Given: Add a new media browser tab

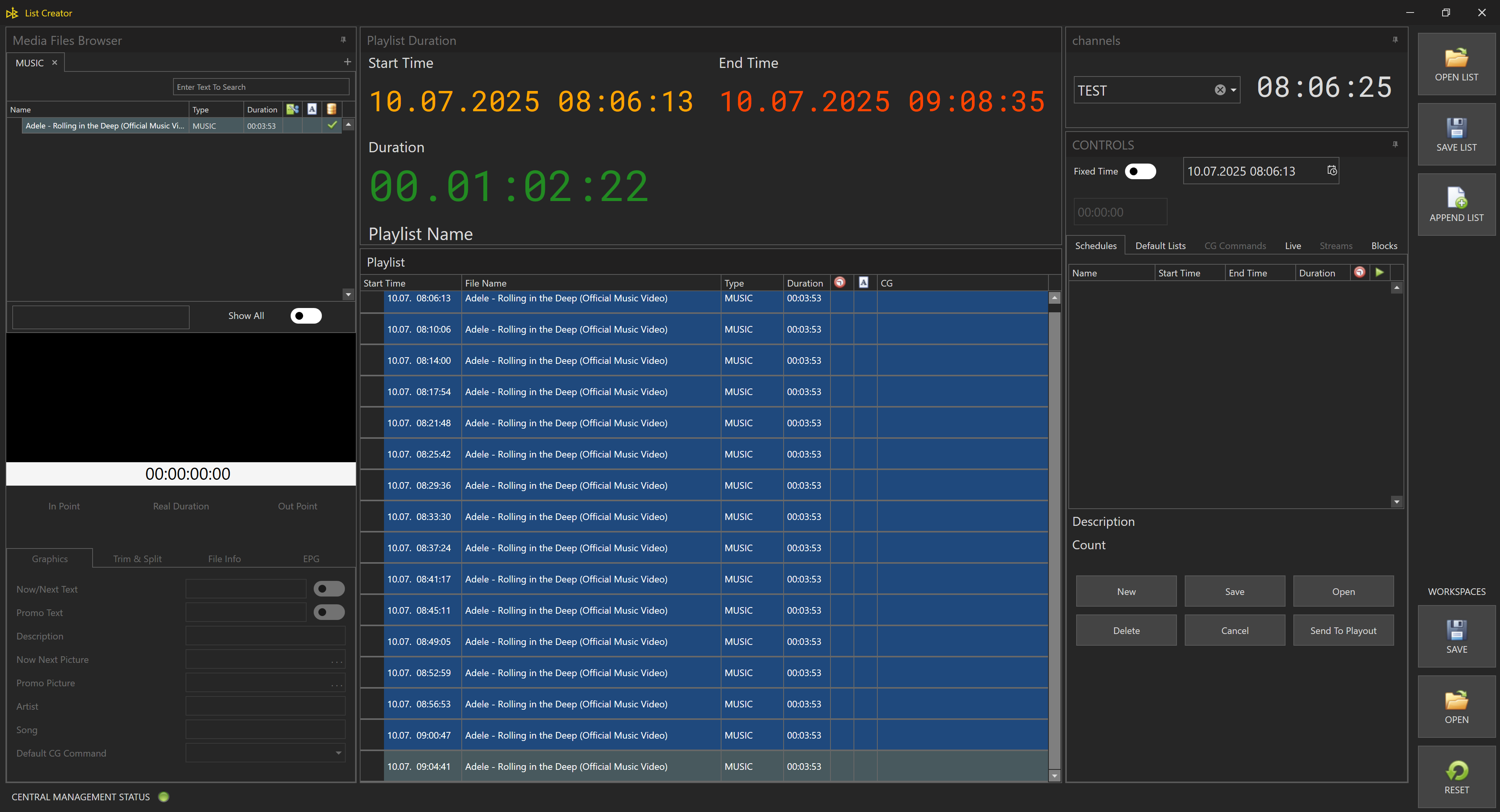Looking at the screenshot, I should point(347,62).
